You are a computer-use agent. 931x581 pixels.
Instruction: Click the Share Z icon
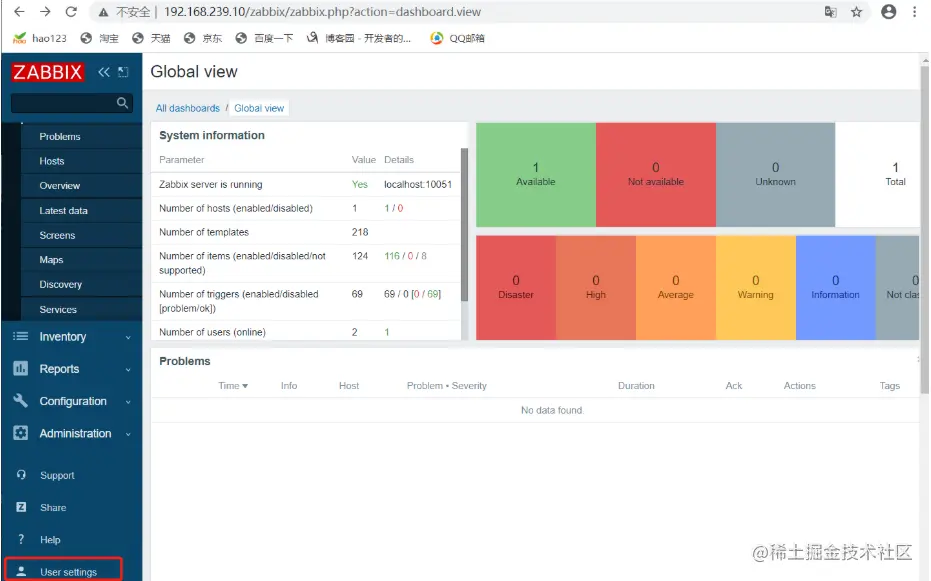point(21,507)
